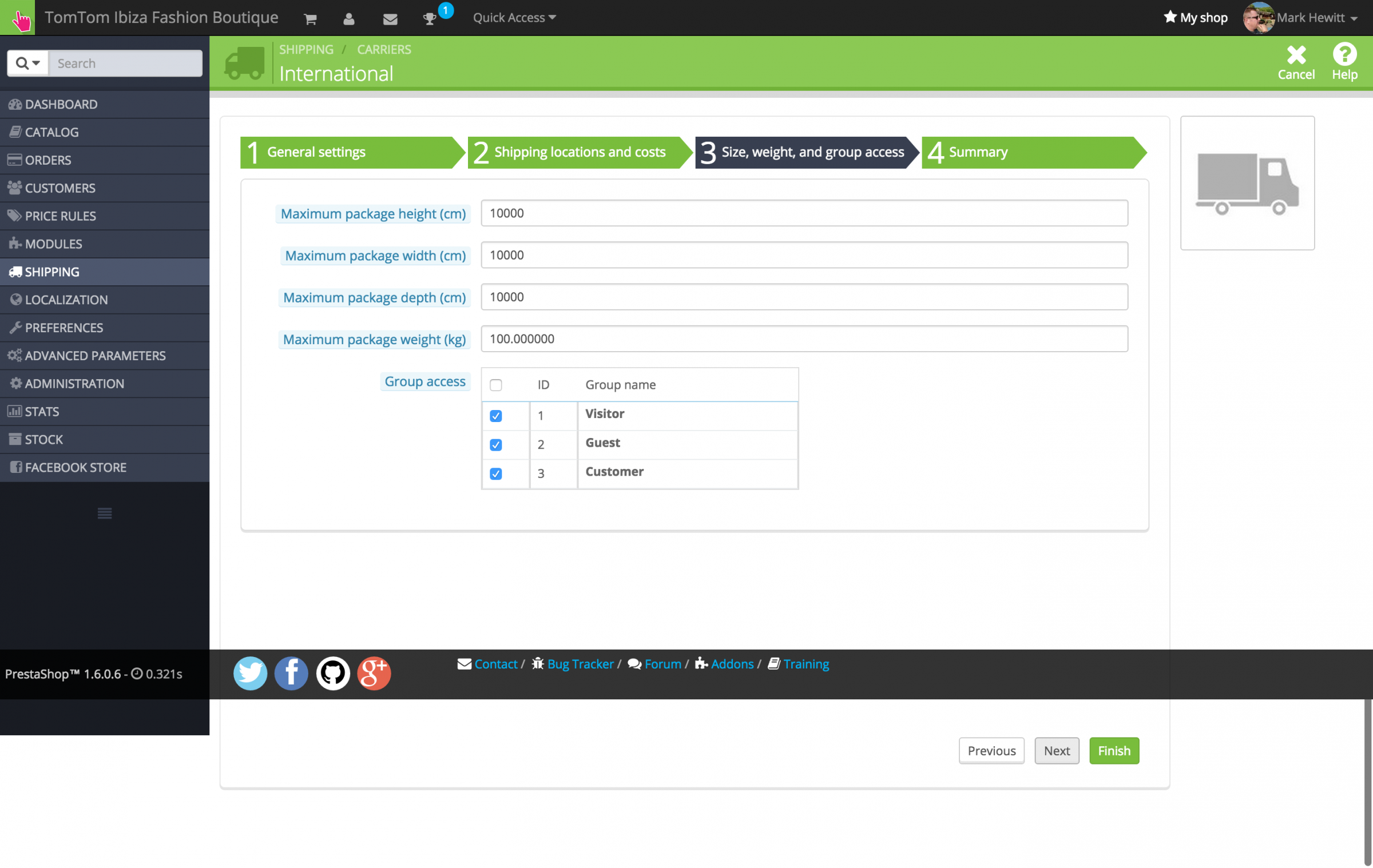The height and width of the screenshot is (868, 1373).
Task: Toggle the select-all groups header checkbox
Action: point(496,385)
